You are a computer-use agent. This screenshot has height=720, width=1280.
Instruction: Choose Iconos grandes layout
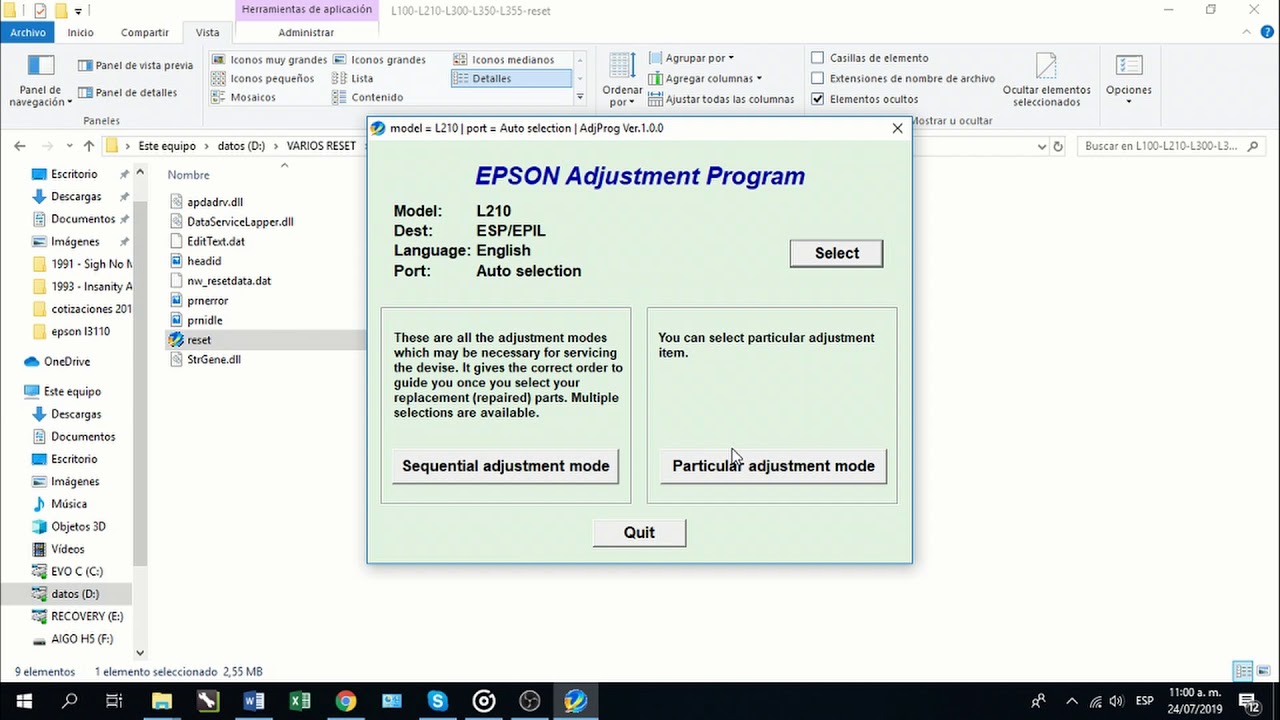[378, 60]
